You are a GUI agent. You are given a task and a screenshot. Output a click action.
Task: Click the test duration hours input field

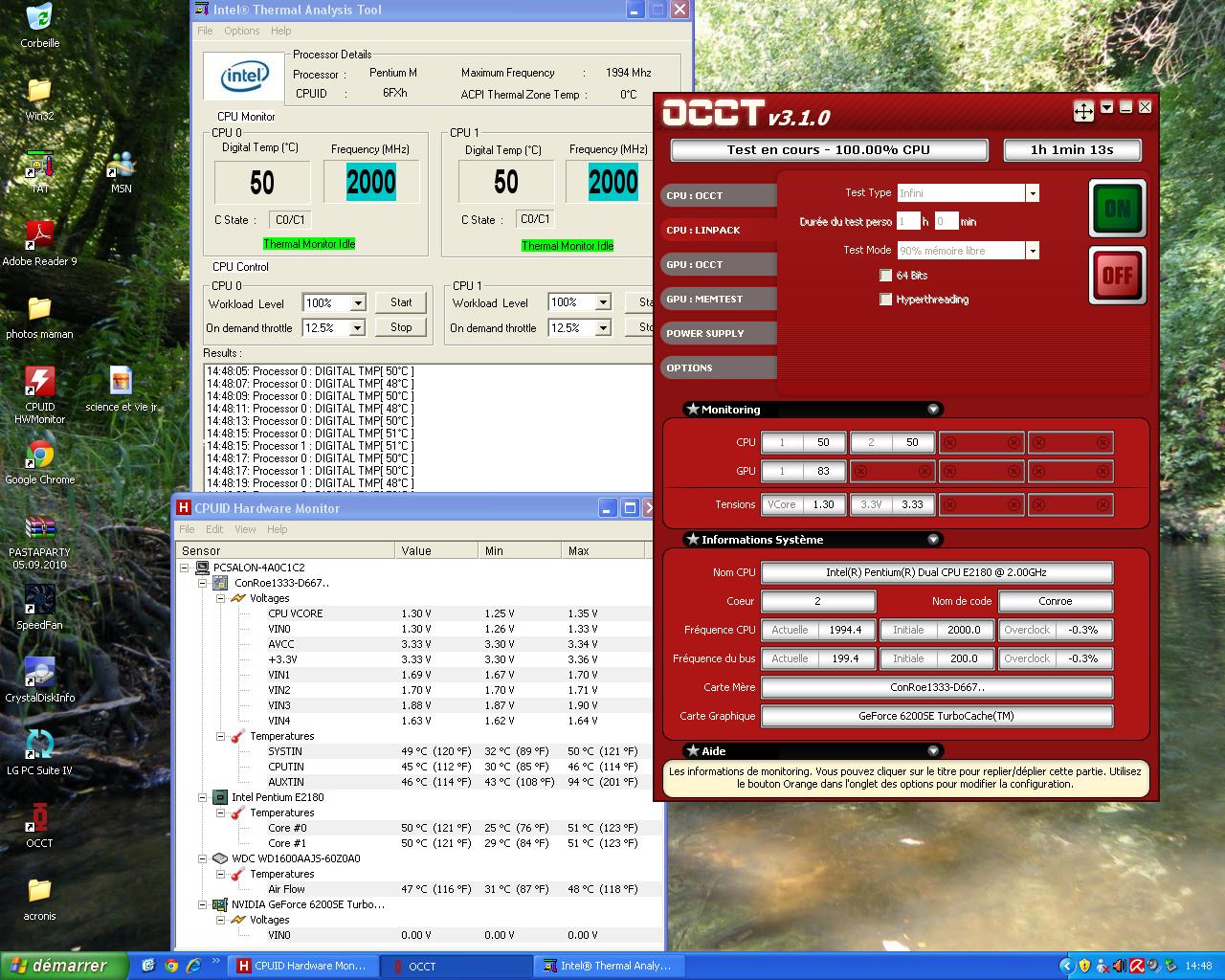pyautogui.click(x=907, y=221)
